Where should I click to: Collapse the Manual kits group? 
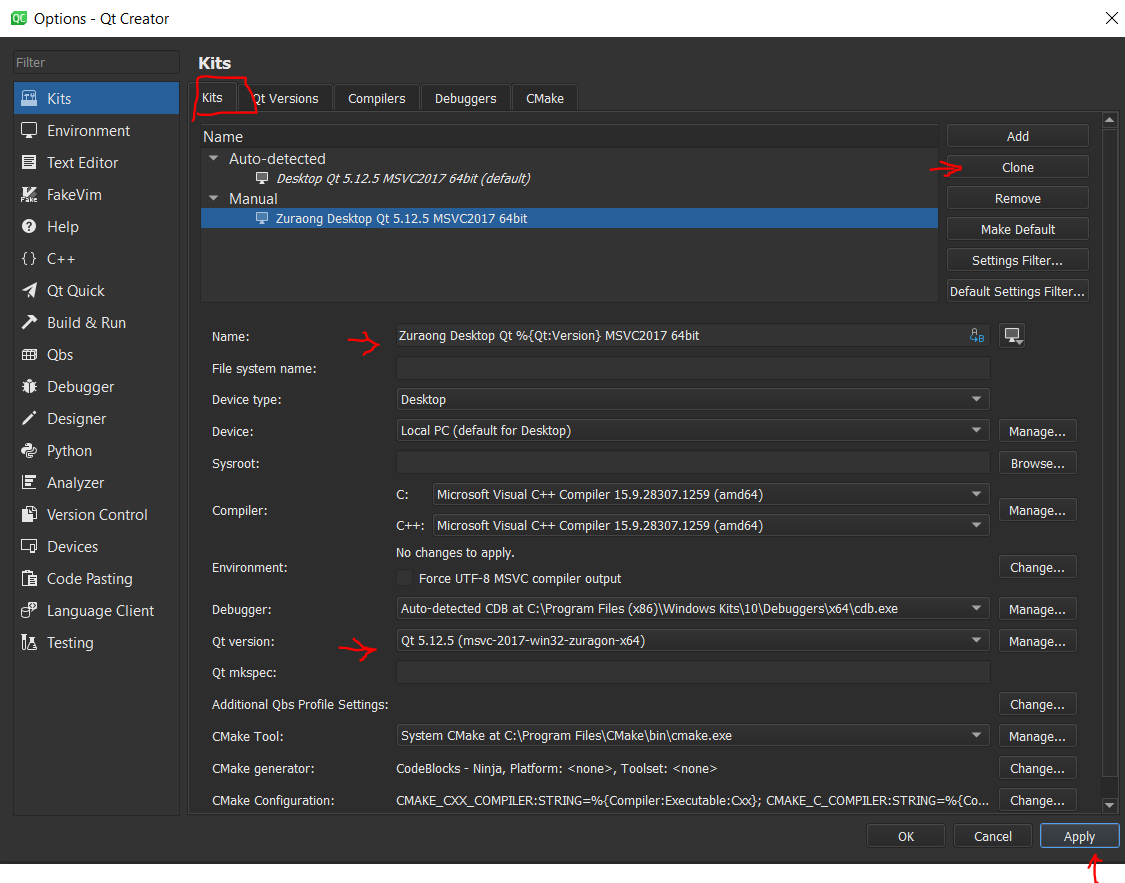tap(213, 198)
